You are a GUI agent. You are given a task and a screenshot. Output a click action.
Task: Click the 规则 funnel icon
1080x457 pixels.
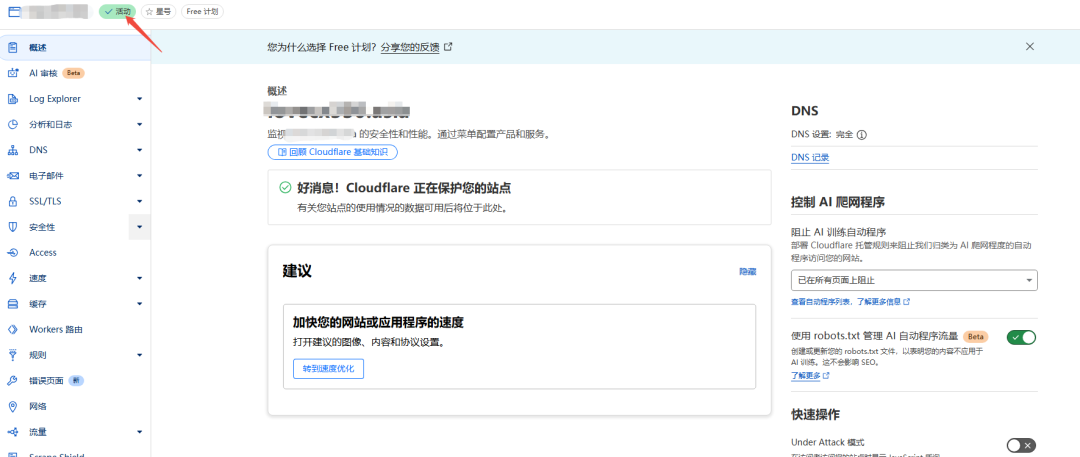(x=12, y=355)
